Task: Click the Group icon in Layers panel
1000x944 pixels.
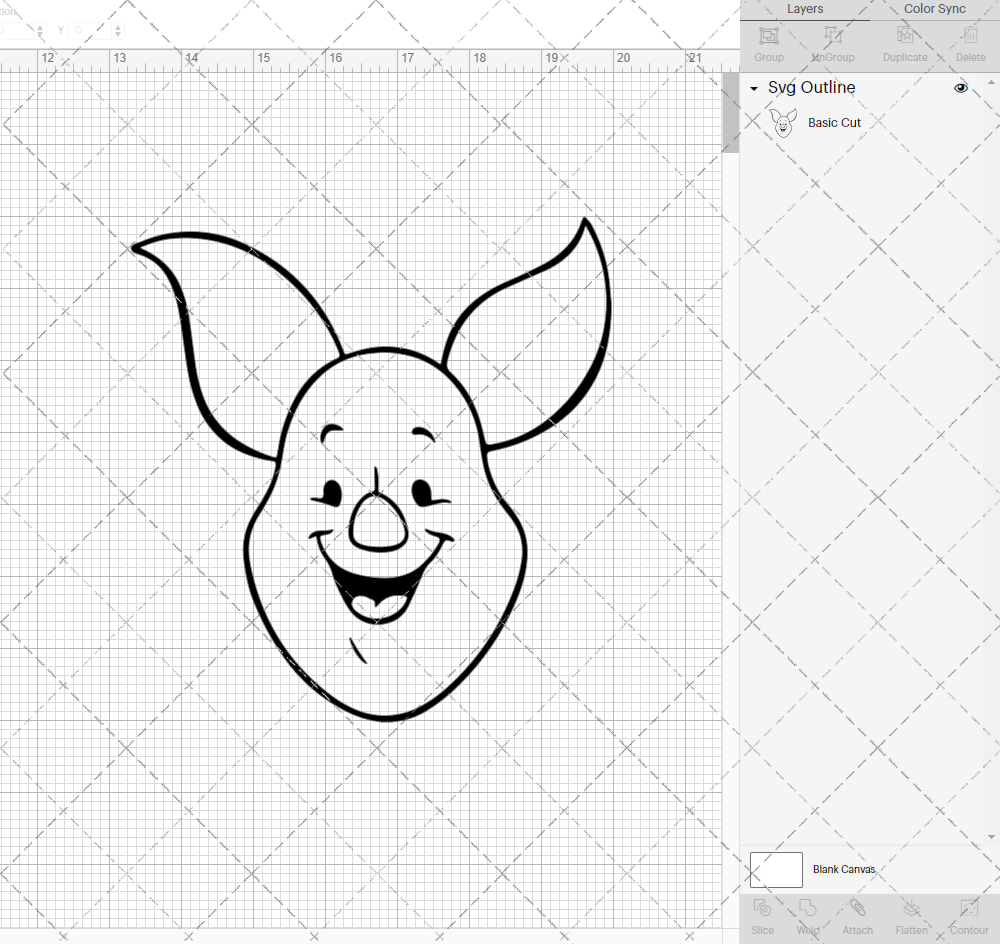Action: [x=768, y=35]
